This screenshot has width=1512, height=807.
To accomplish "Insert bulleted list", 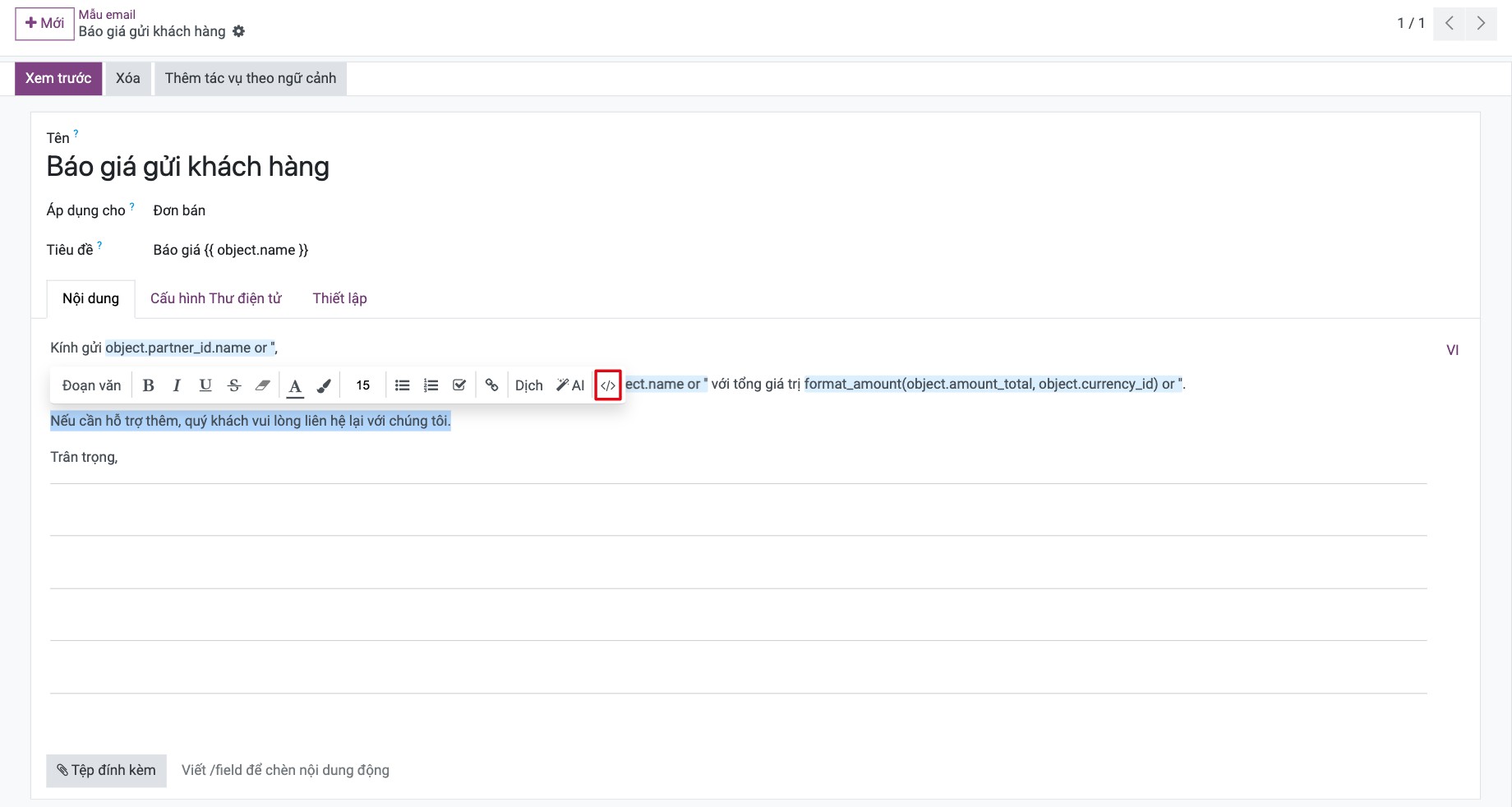I will click(402, 385).
